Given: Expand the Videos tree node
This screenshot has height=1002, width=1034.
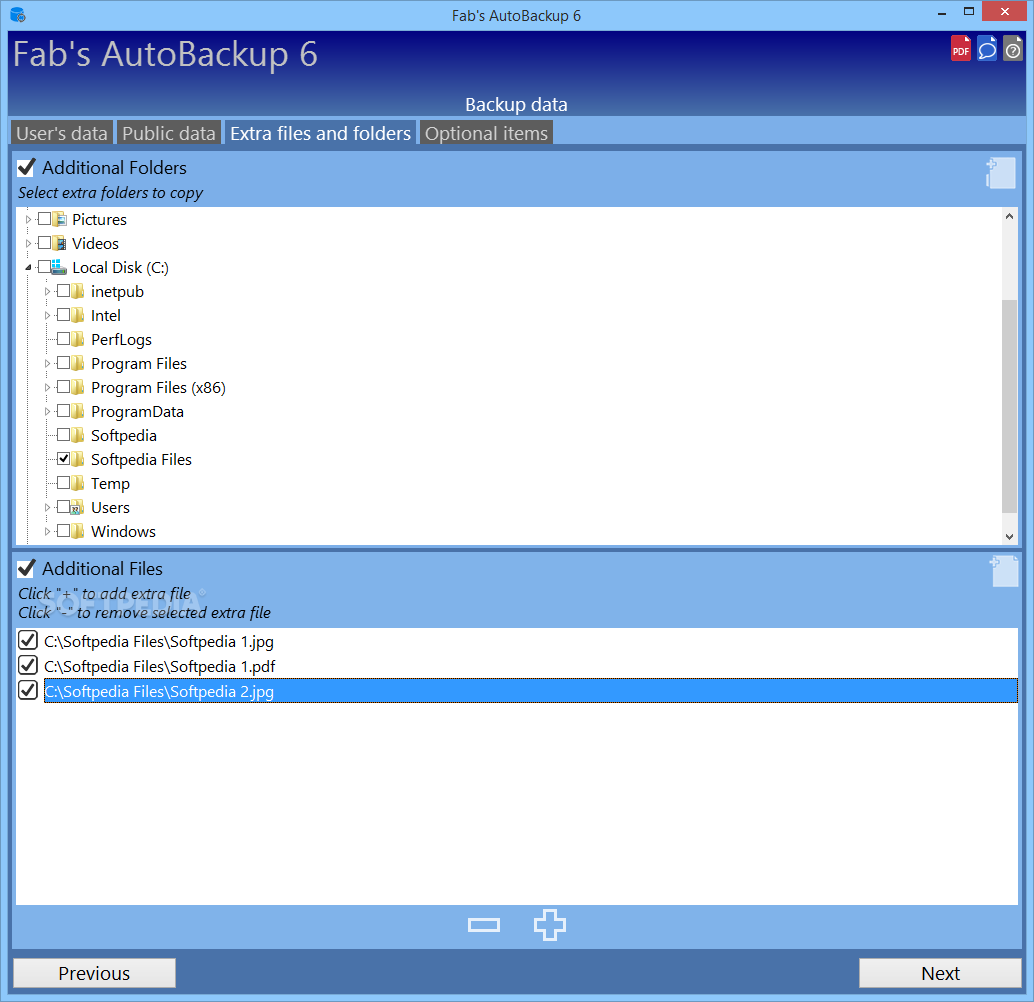Looking at the screenshot, I should coord(28,243).
